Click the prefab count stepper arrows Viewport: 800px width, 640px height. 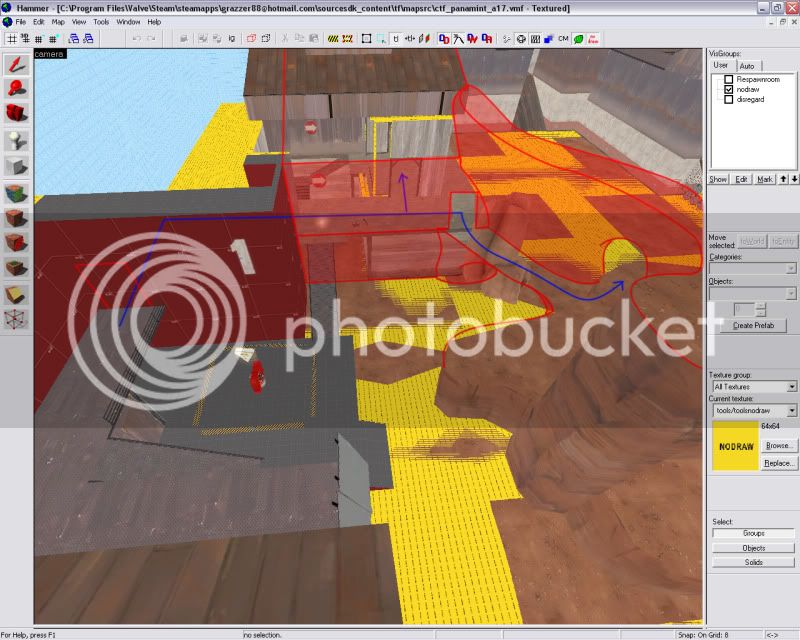click(761, 309)
